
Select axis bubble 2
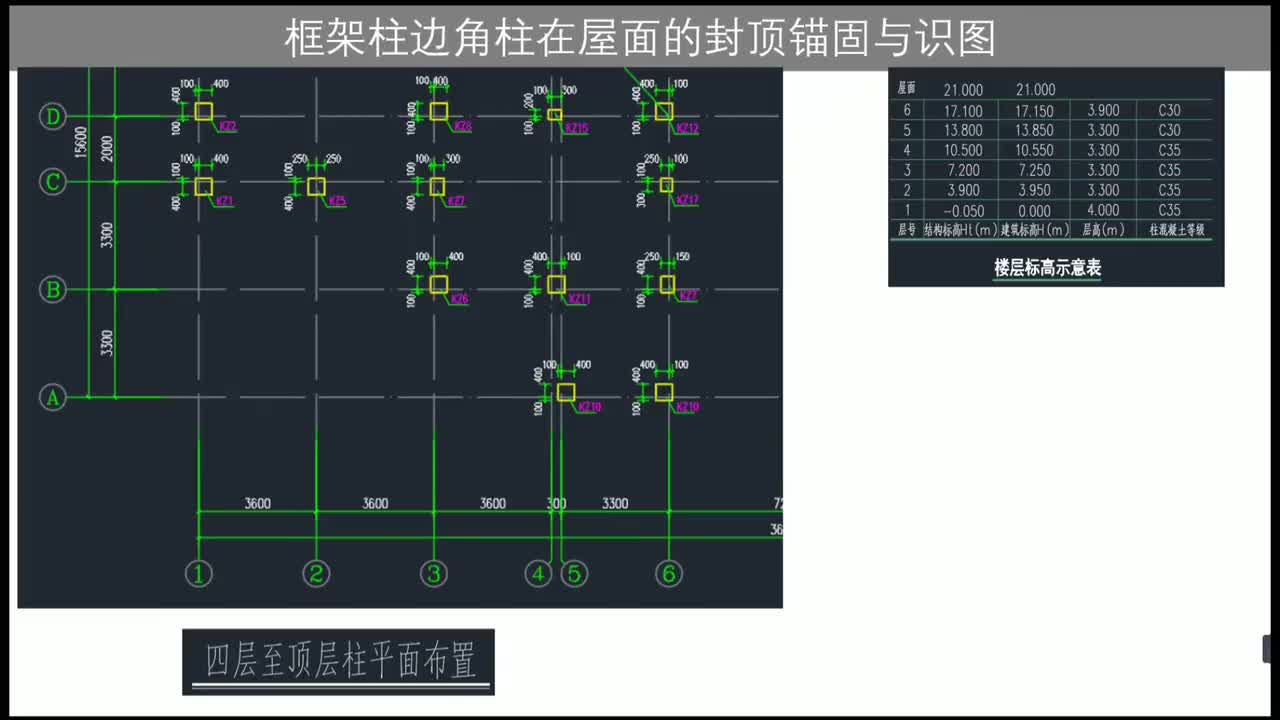click(316, 574)
